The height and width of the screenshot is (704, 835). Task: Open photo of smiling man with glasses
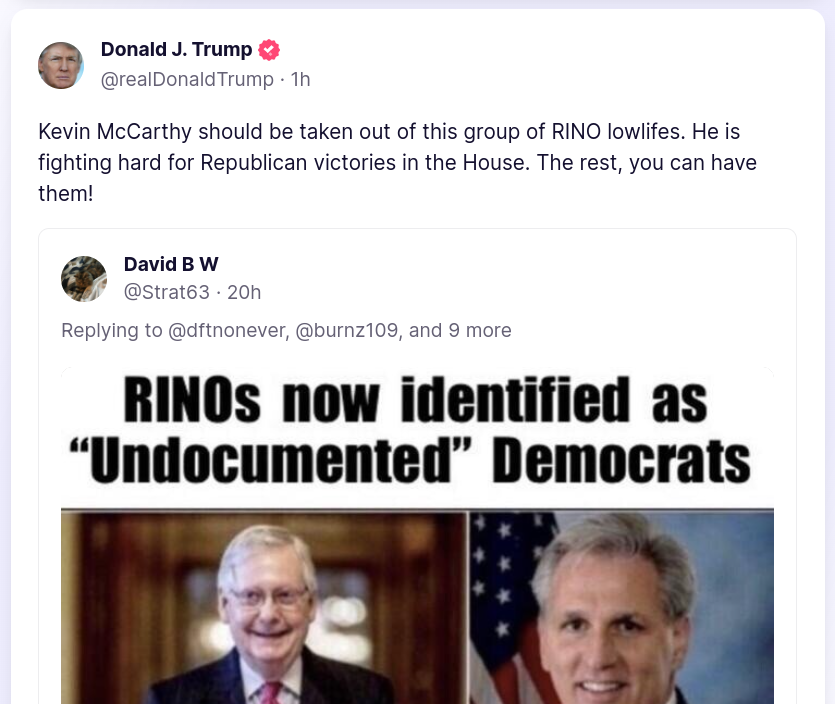coord(264,607)
